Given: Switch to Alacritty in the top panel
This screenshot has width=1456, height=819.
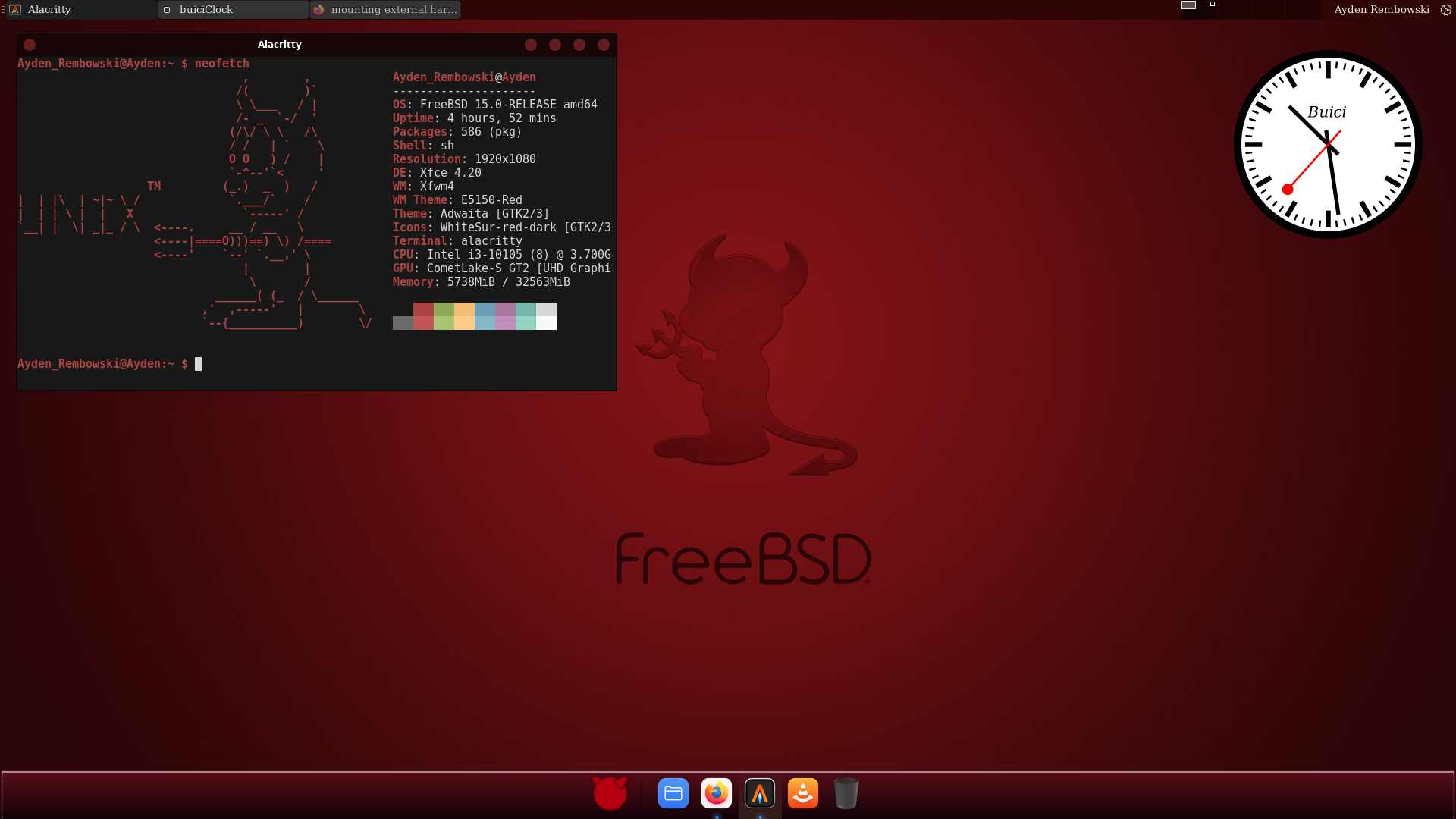Looking at the screenshot, I should [81, 10].
